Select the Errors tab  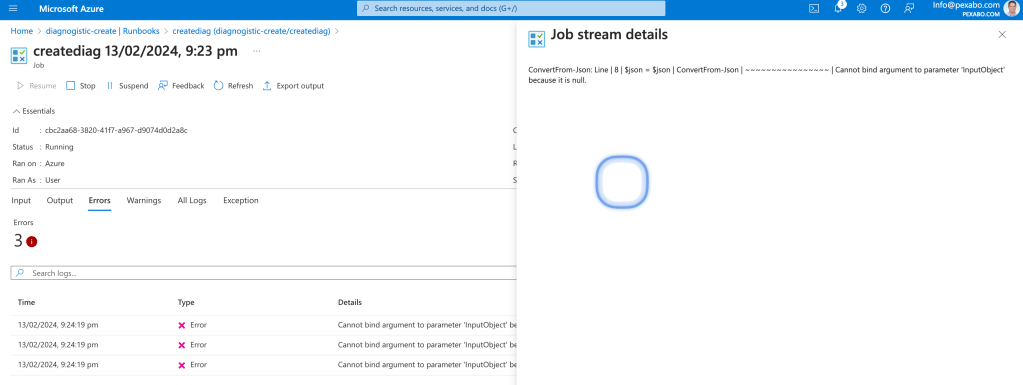click(x=100, y=200)
